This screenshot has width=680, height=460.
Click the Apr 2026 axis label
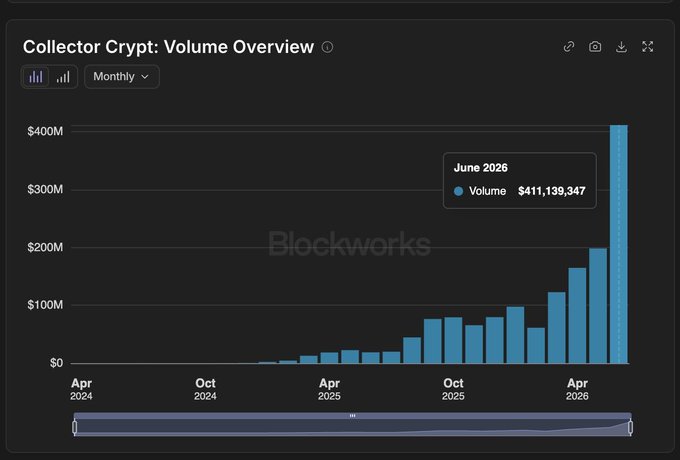[577, 389]
